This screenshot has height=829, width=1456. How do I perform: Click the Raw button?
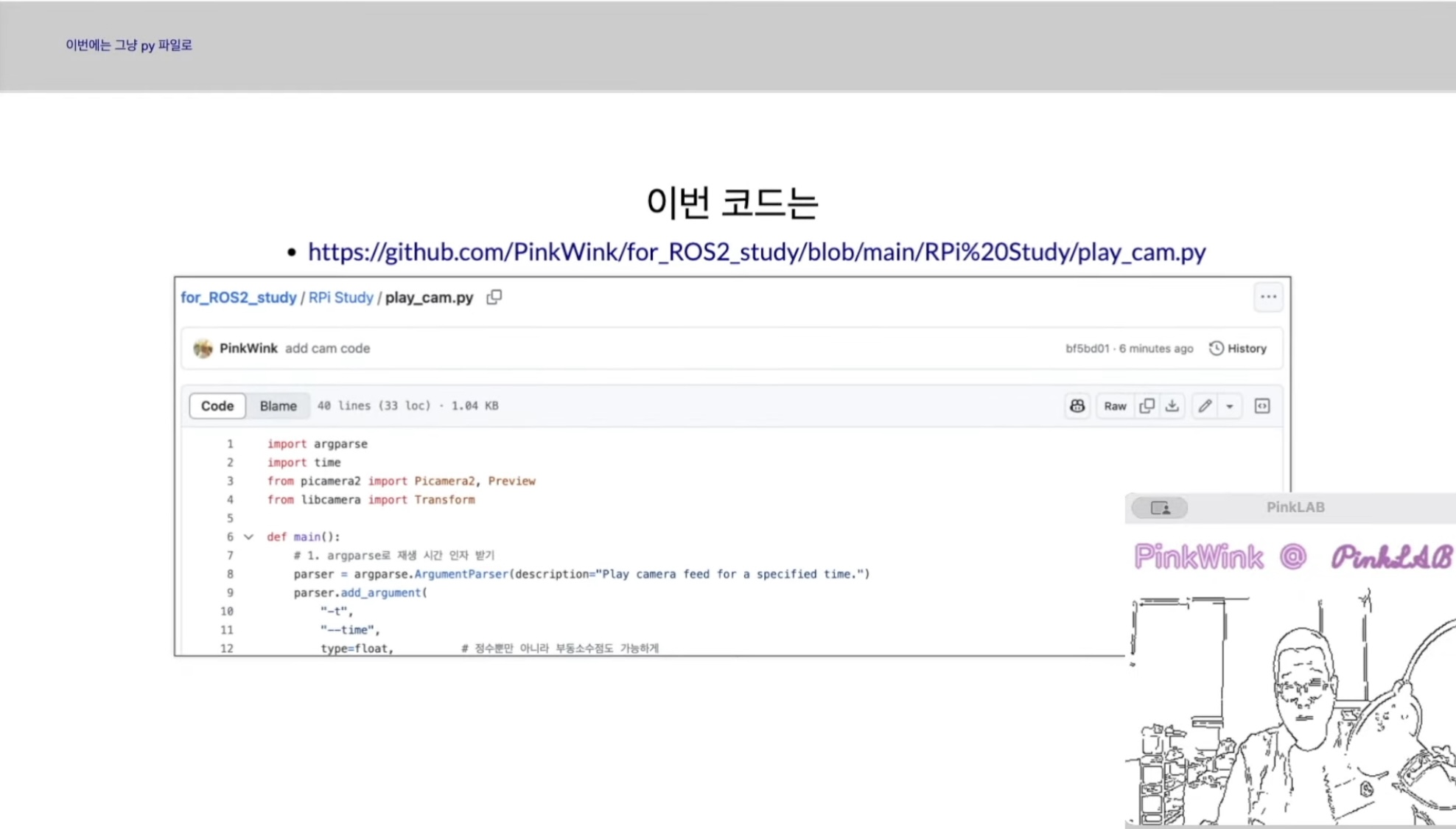tap(1115, 406)
